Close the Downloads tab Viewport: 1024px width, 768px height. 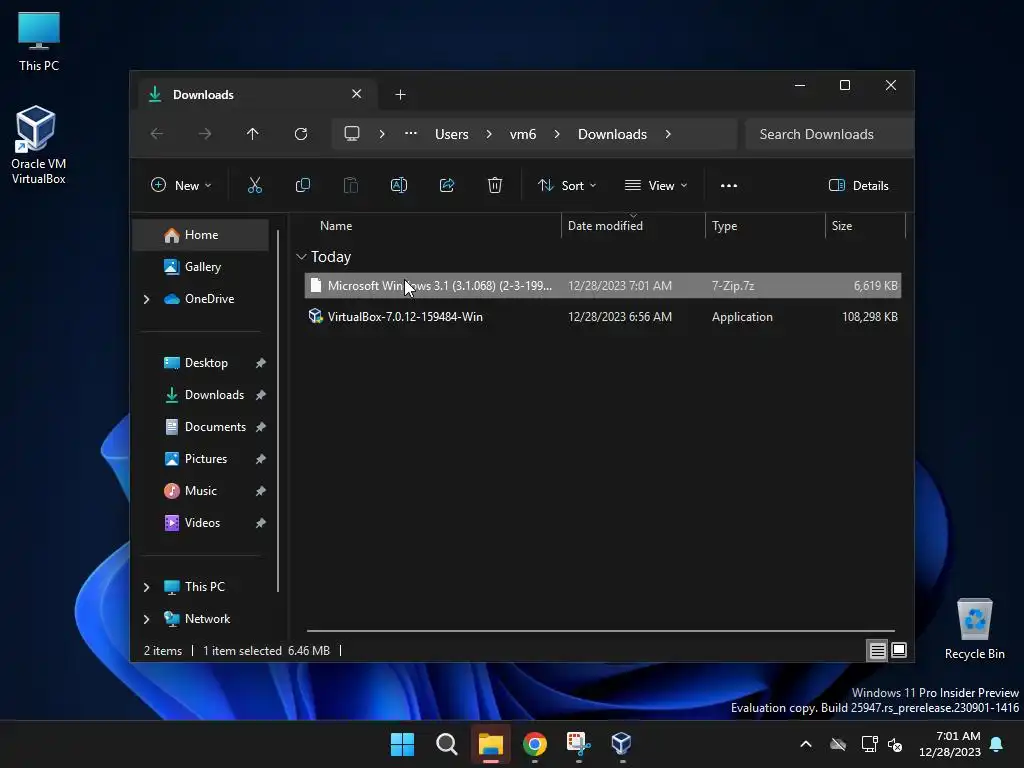coord(357,94)
